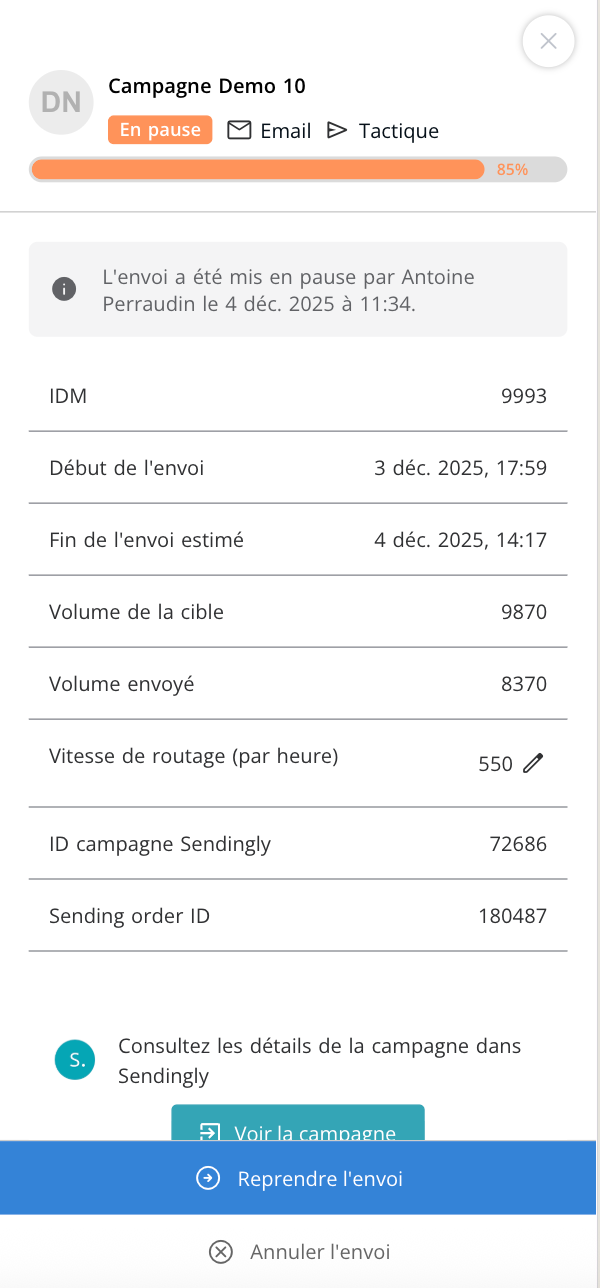The width and height of the screenshot is (600, 1288).
Task: Click the Volume envoyé value 8370
Action: [524, 684]
